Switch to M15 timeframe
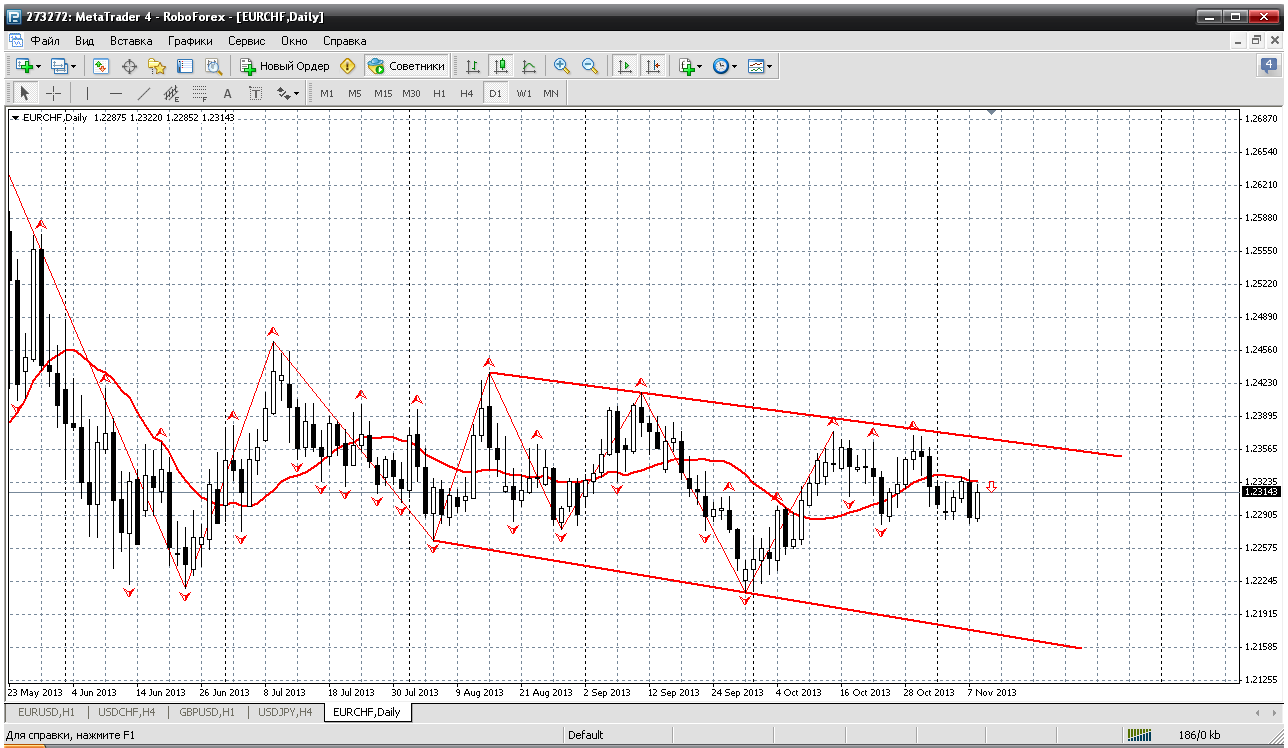1288x748 pixels. click(383, 93)
